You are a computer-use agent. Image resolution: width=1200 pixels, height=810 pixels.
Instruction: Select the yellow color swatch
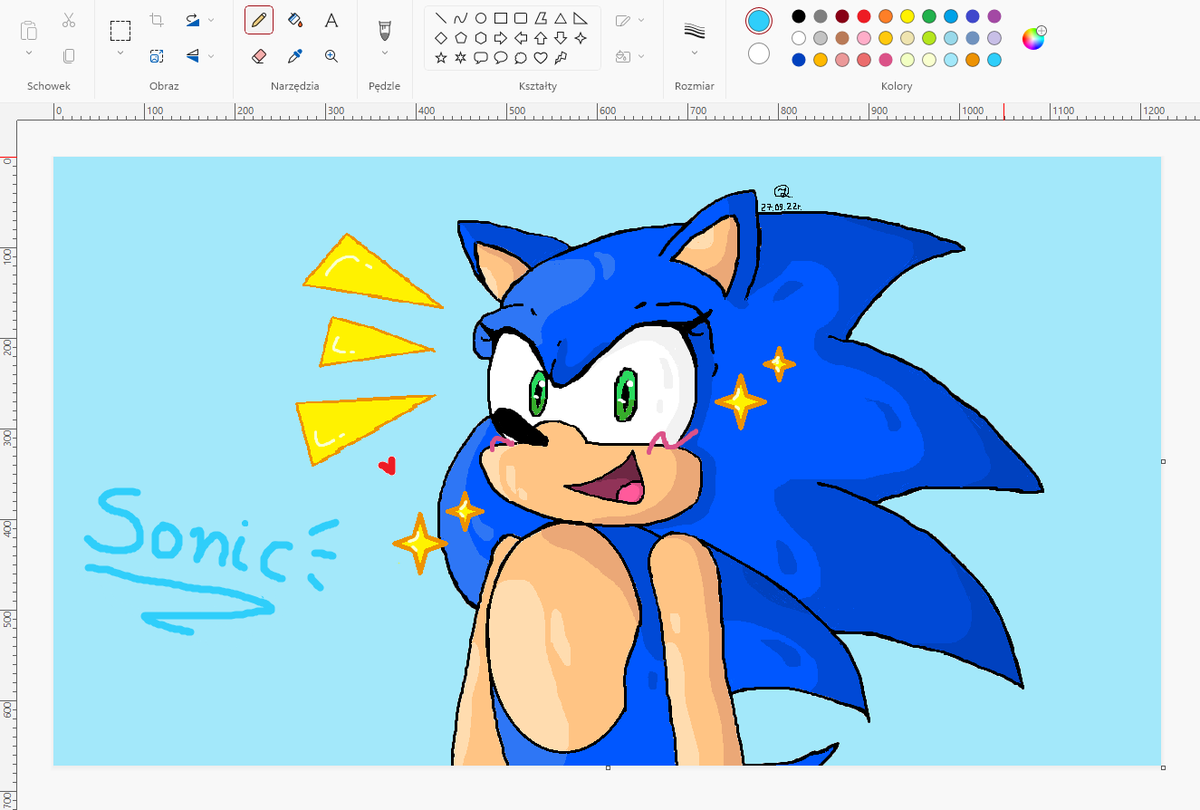tap(907, 16)
